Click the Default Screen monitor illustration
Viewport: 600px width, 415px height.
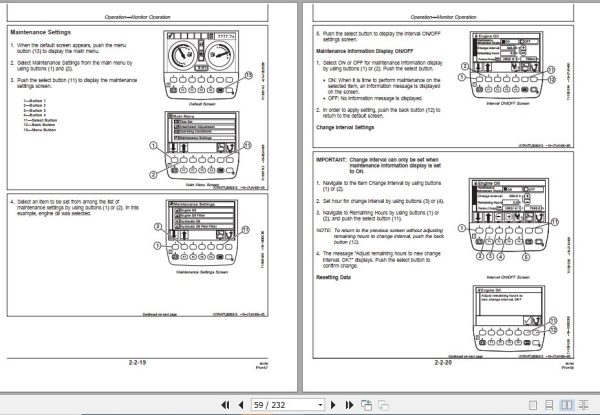coord(202,65)
